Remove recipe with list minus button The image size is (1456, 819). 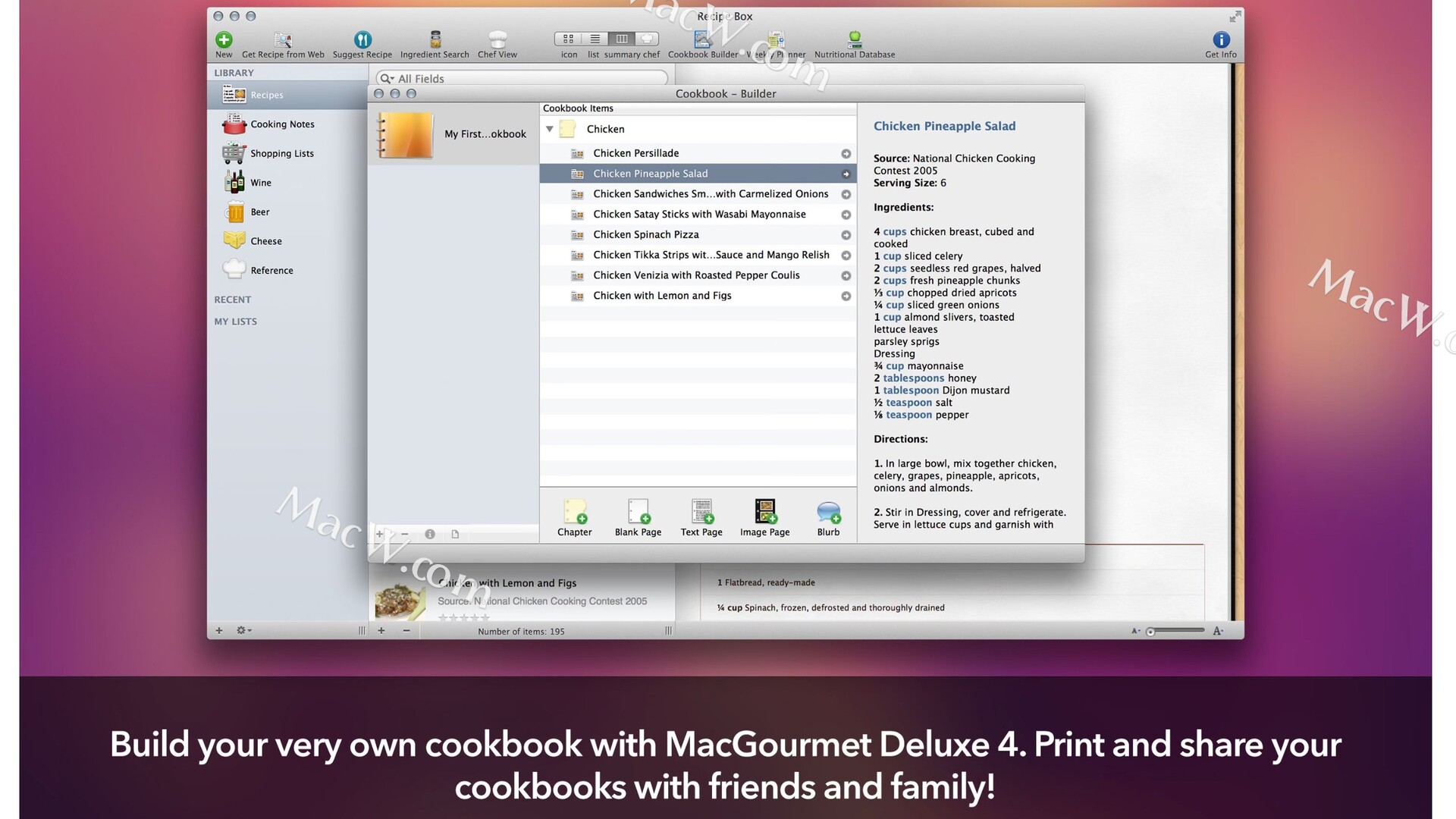coord(406,630)
